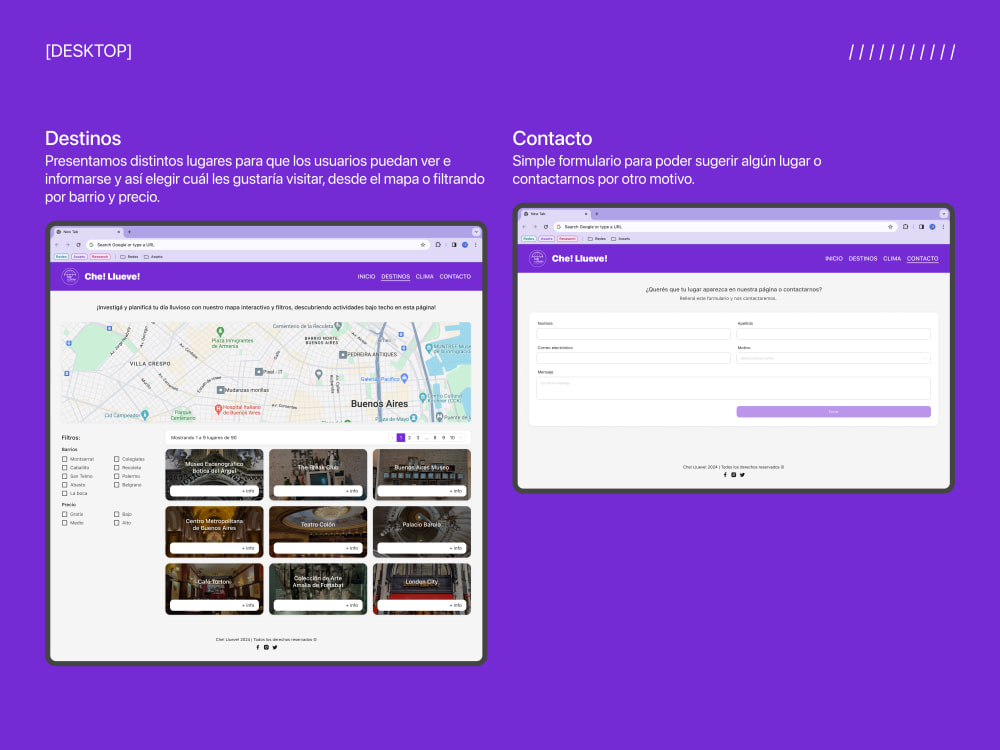The image size is (1000, 750).
Task: Open the Motivo dropdown in contact form
Action: (x=833, y=358)
